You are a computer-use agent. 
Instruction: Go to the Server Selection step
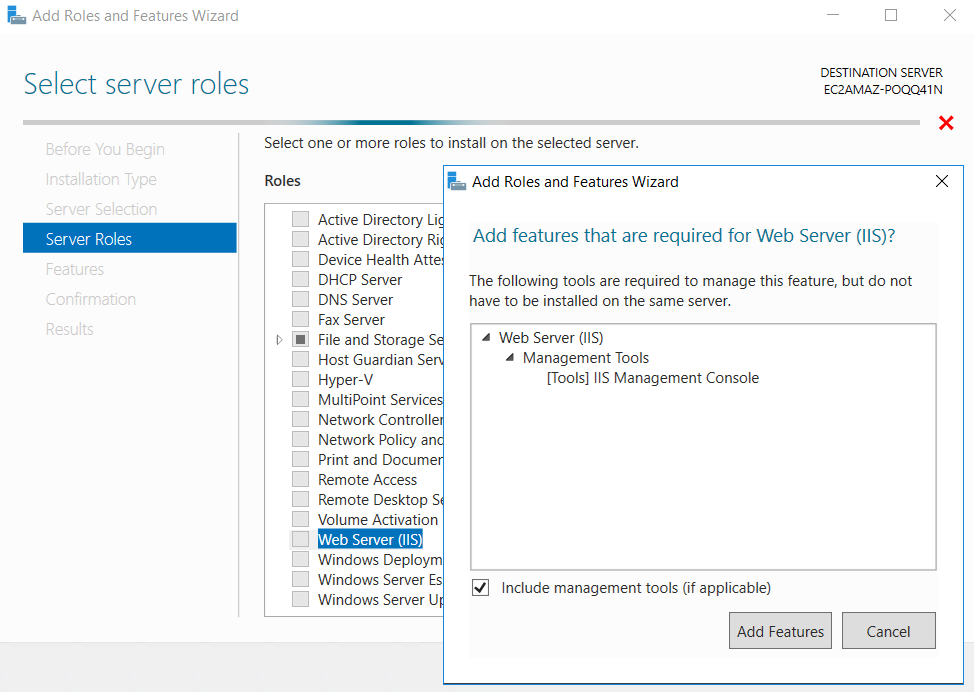pos(101,209)
